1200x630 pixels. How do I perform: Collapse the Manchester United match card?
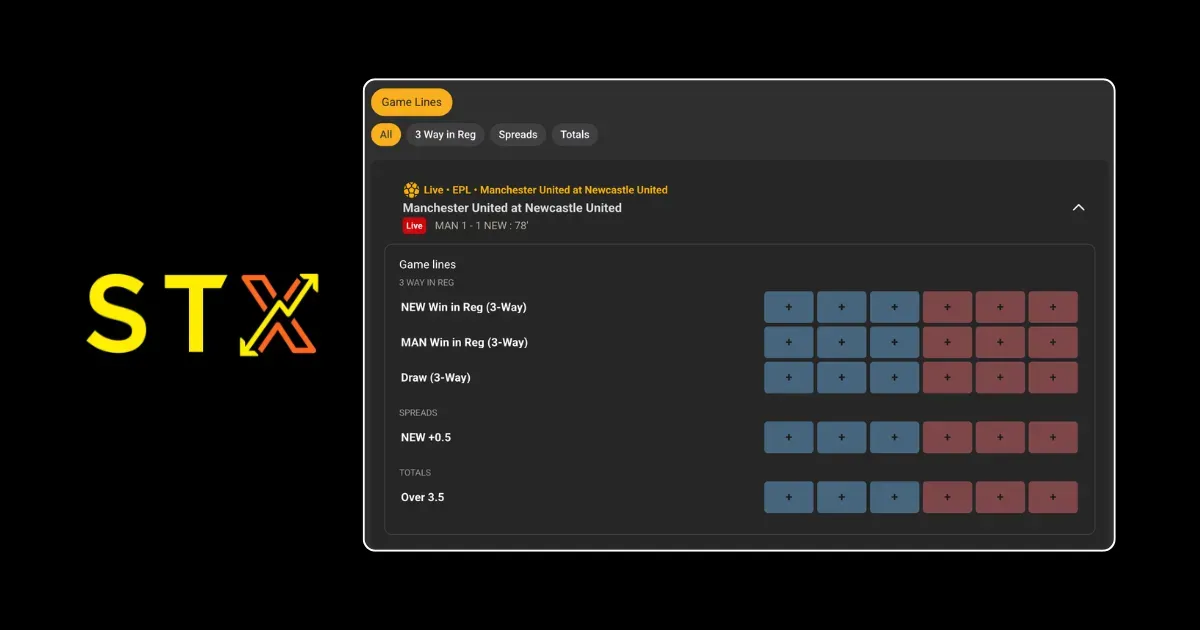click(x=1078, y=207)
